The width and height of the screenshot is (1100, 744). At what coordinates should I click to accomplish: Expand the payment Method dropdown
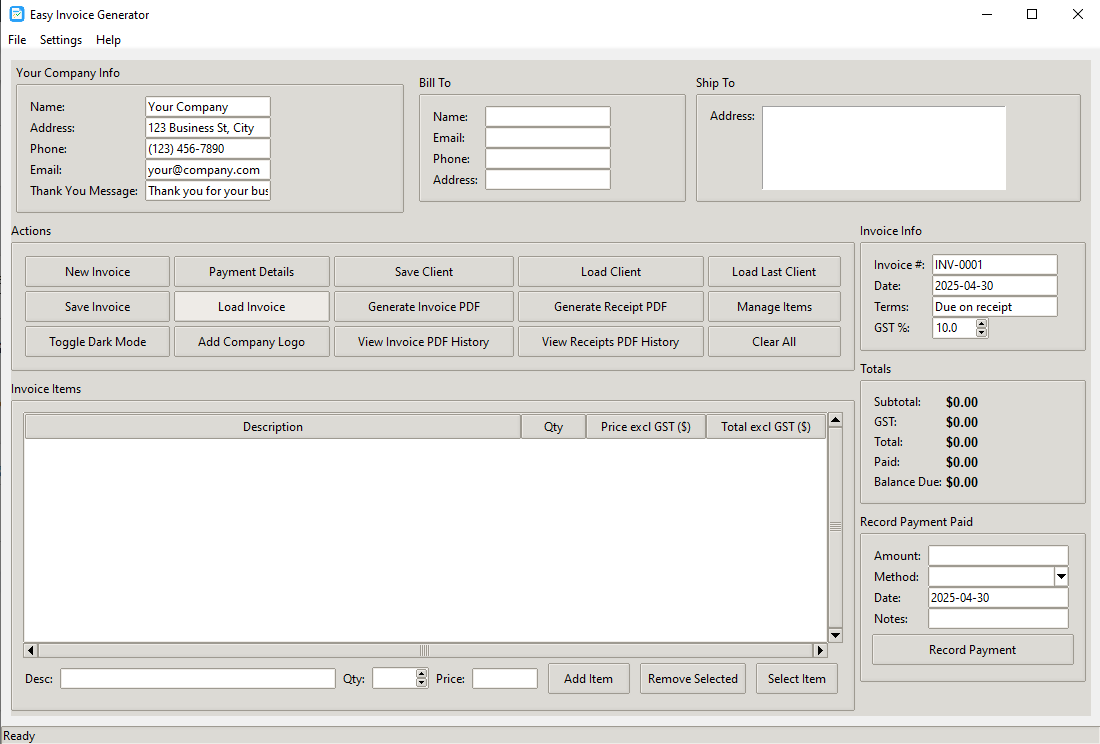point(1061,576)
